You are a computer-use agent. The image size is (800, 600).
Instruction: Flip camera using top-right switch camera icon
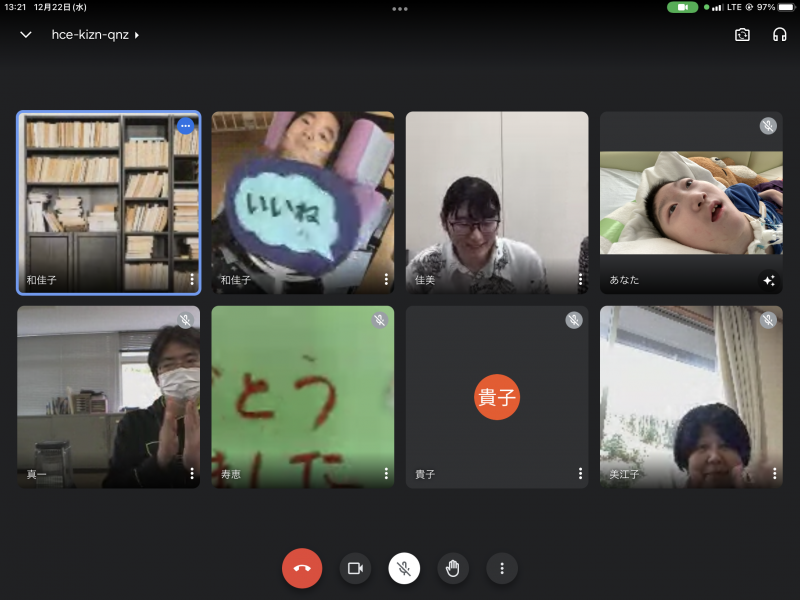[x=742, y=34]
